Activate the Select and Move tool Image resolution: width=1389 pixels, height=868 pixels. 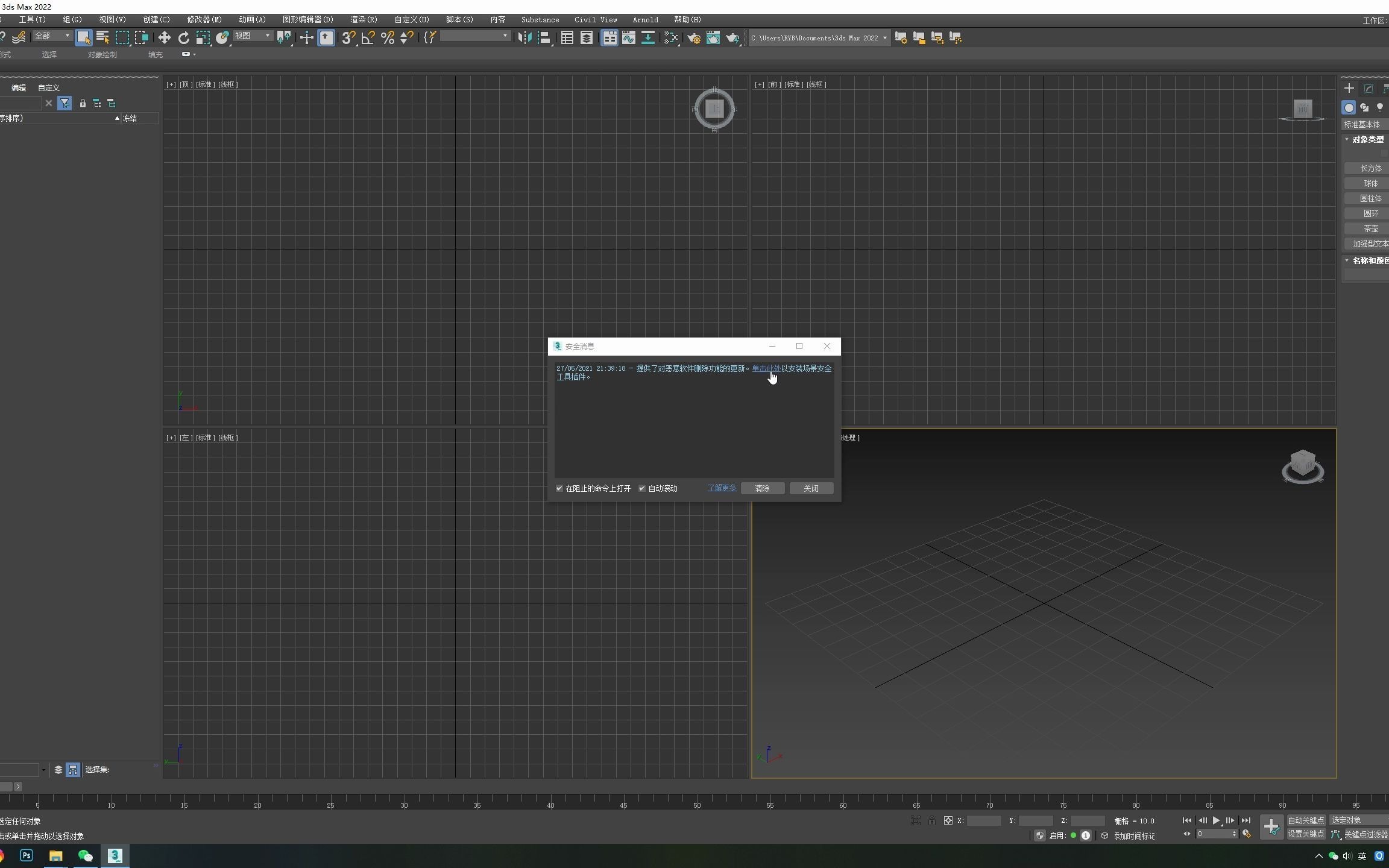click(165, 37)
